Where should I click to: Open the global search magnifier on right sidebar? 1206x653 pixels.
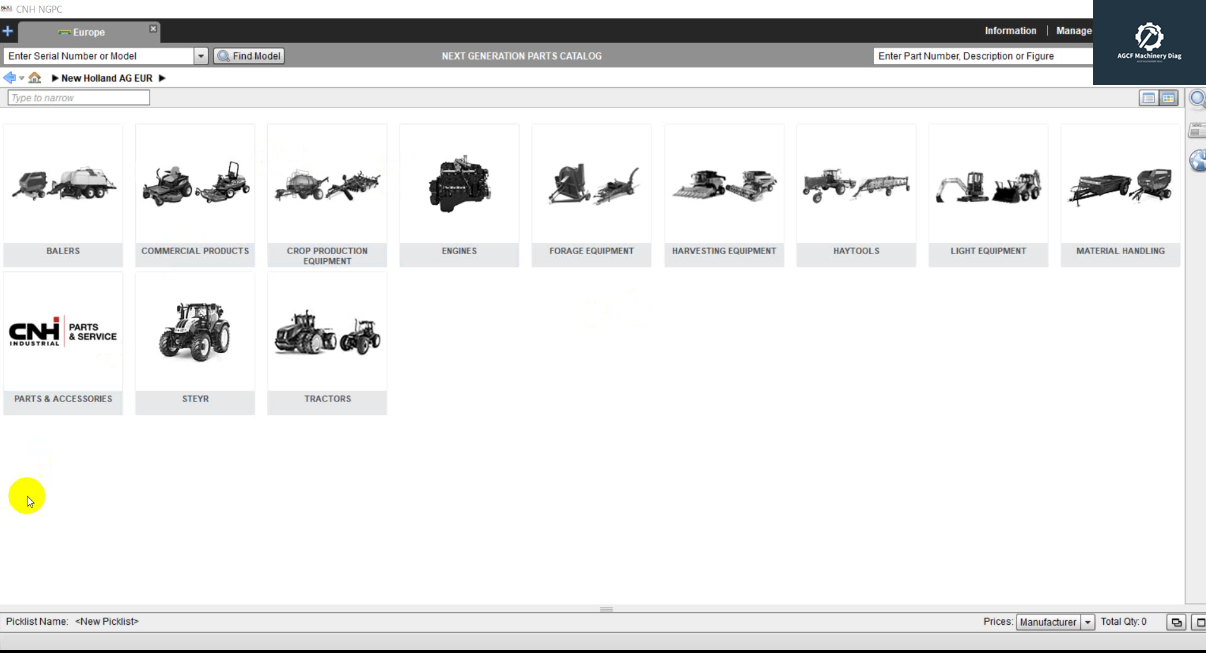click(1197, 98)
